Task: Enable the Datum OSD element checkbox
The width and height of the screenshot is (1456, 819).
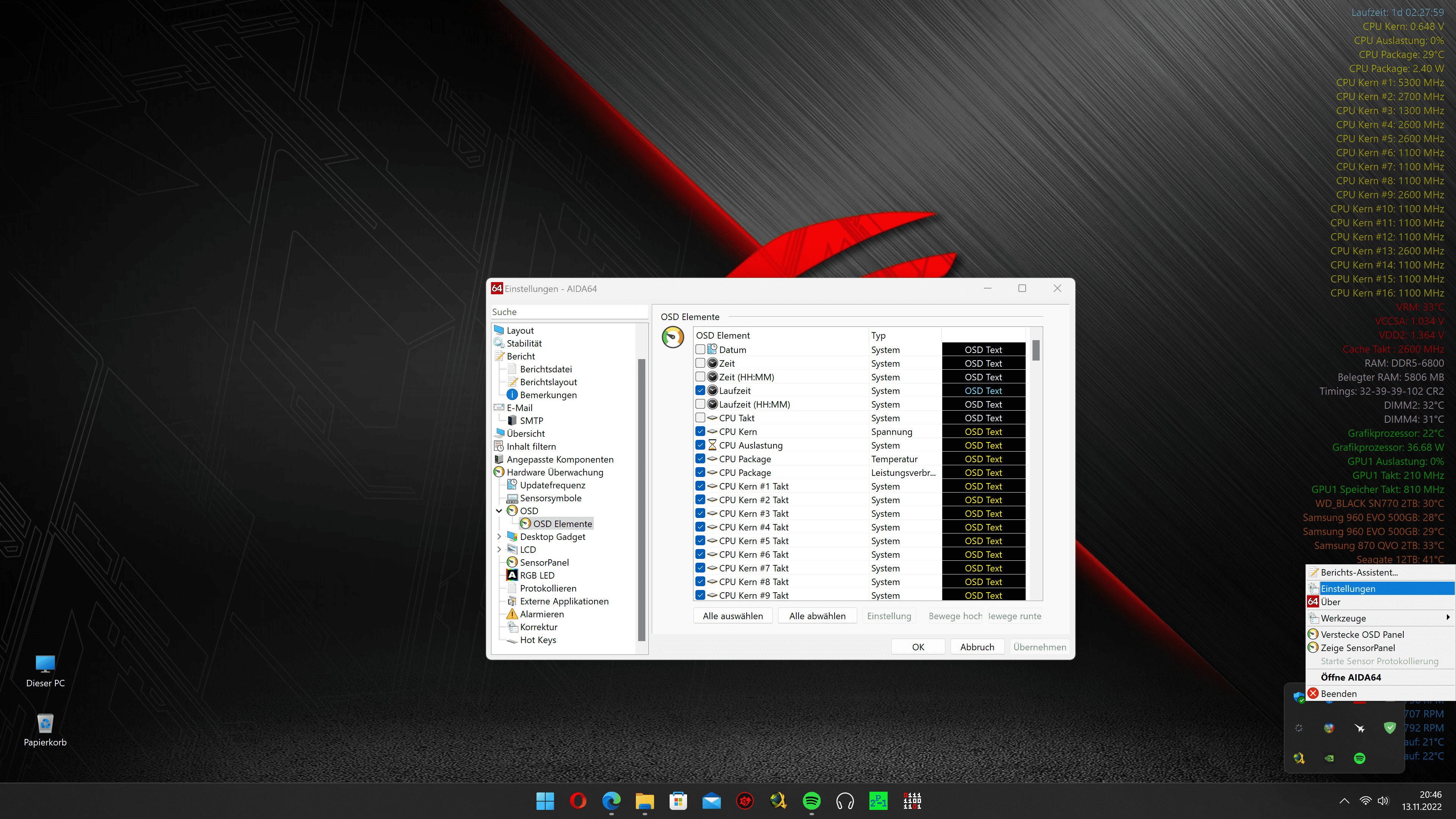Action: pyautogui.click(x=700, y=350)
